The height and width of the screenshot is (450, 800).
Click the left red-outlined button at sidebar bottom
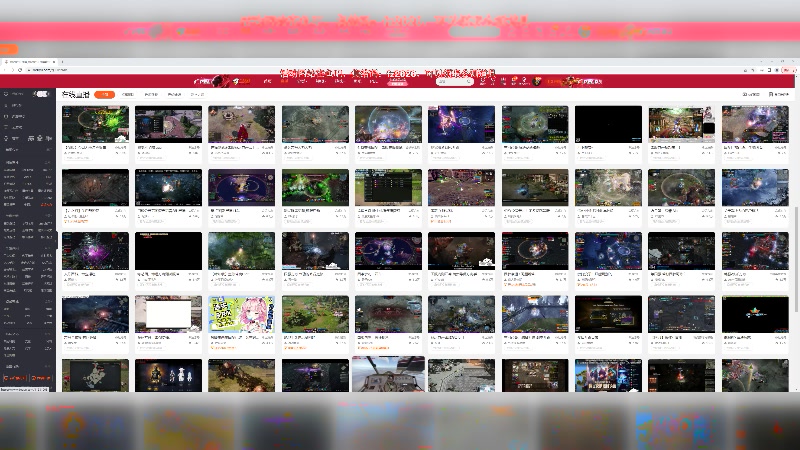[15, 378]
